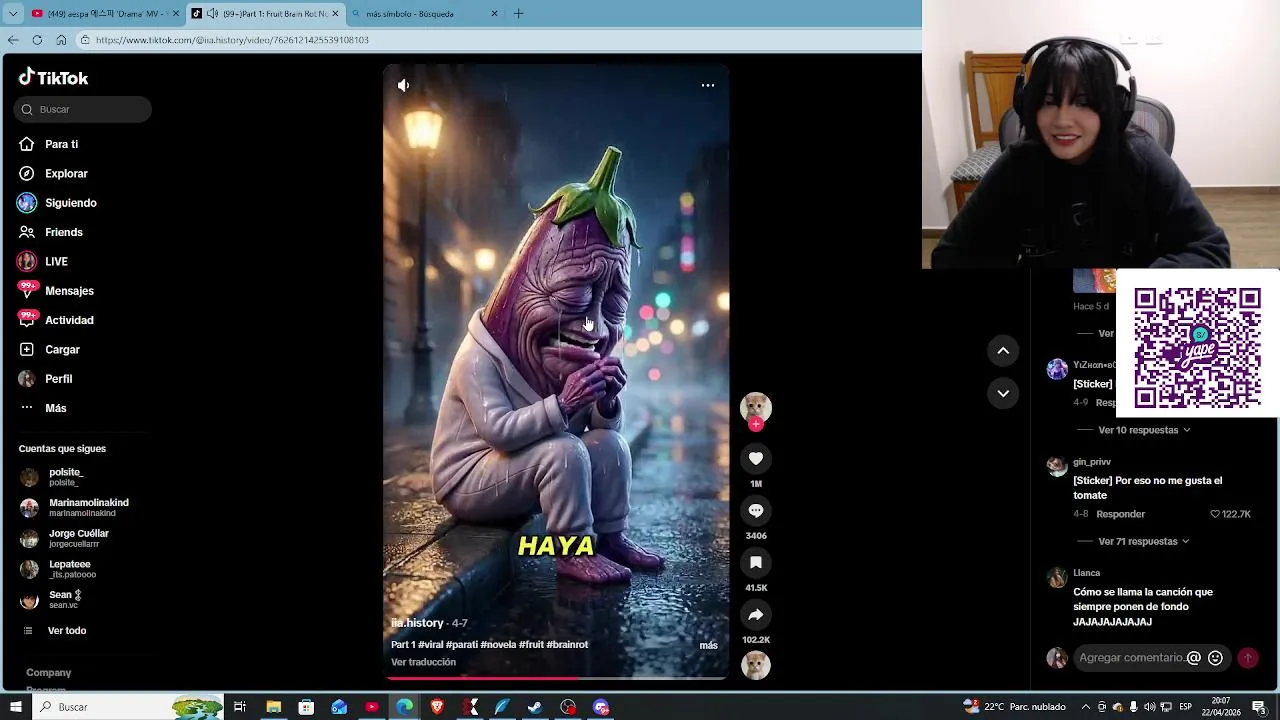
Task: Click Ver traducción under the caption
Action: coord(423,662)
